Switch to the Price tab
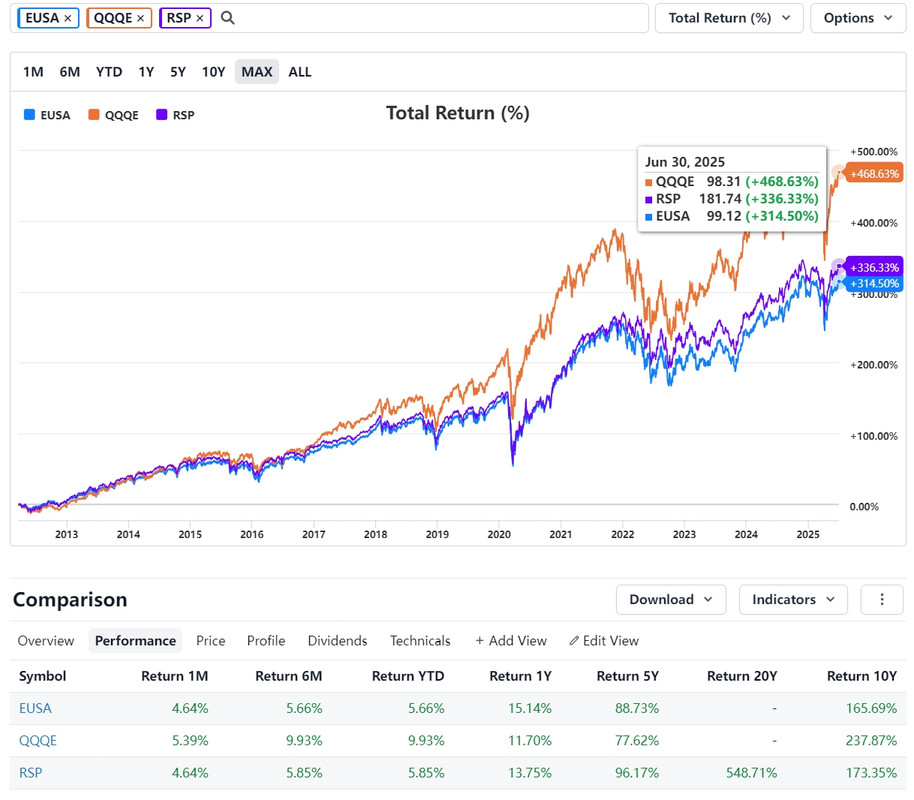 click(x=210, y=641)
